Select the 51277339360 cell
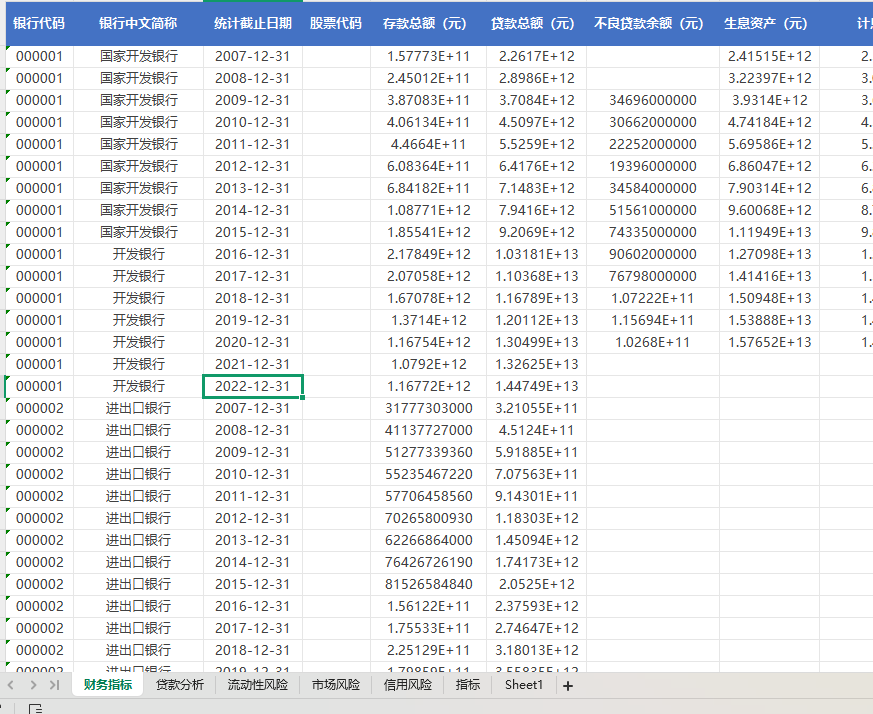 (428, 452)
